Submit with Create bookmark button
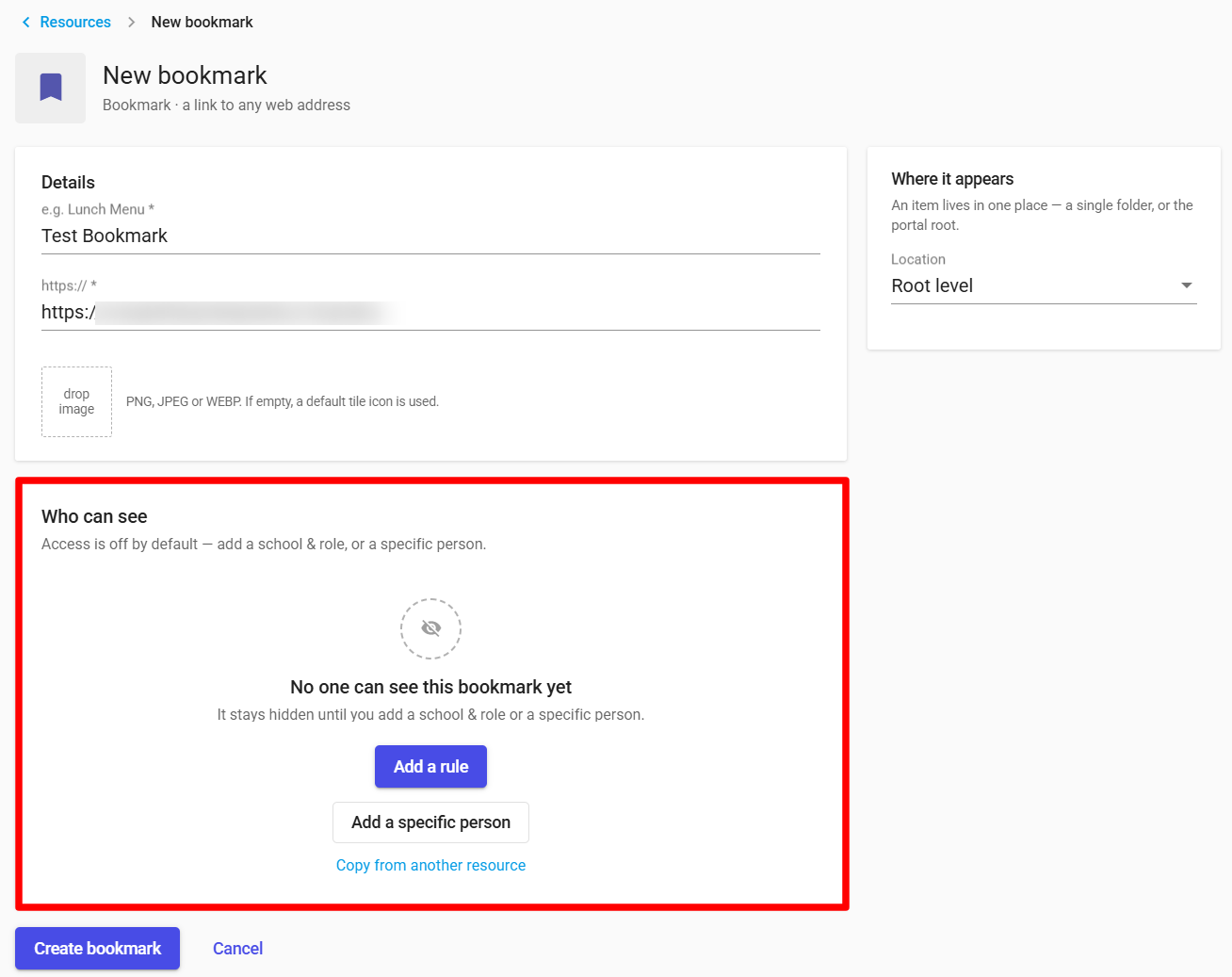This screenshot has width=1232, height=977. pyautogui.click(x=97, y=949)
